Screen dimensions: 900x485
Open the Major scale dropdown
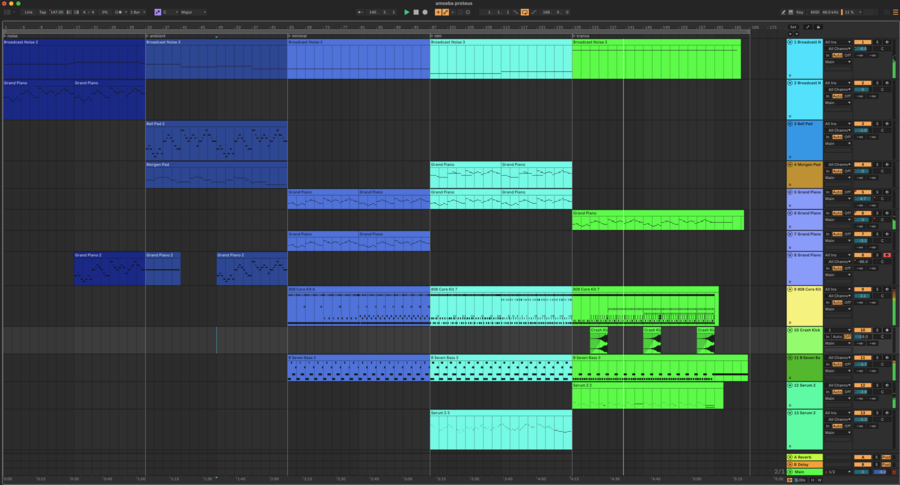[192, 12]
